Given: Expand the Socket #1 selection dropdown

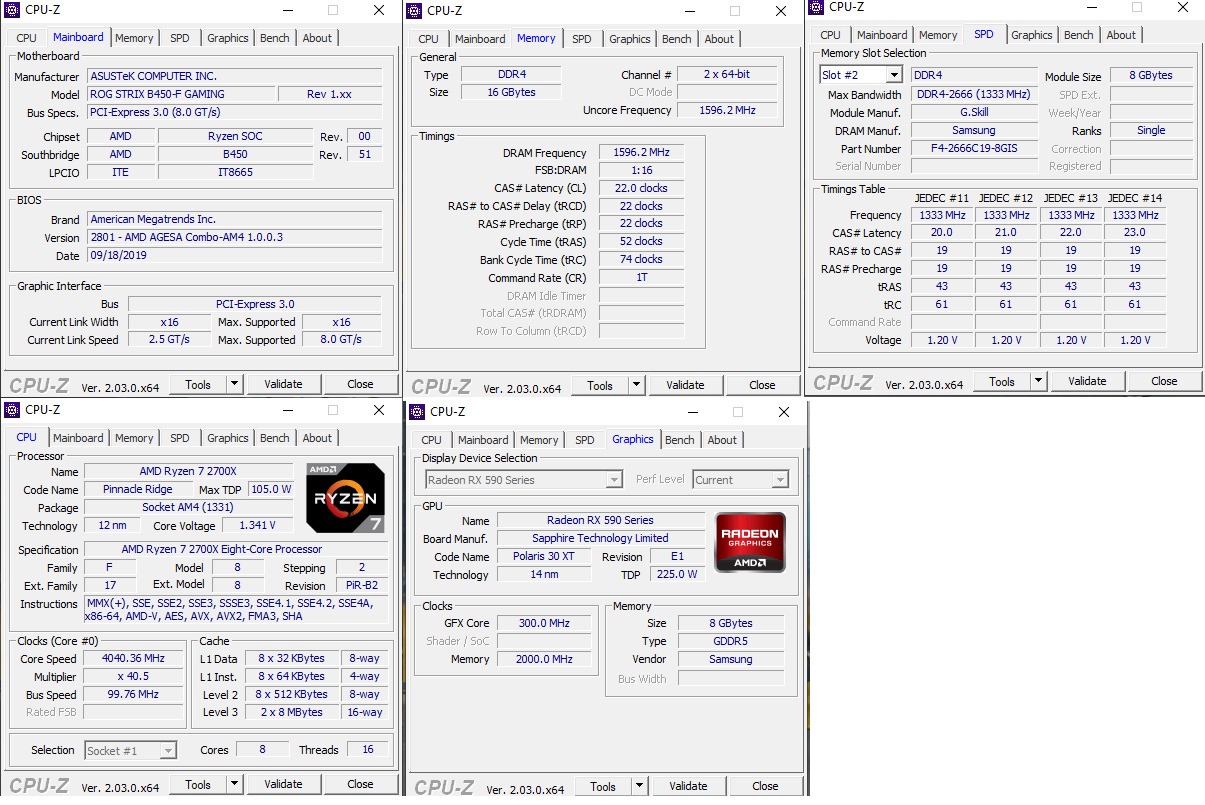Looking at the screenshot, I should 168,751.
